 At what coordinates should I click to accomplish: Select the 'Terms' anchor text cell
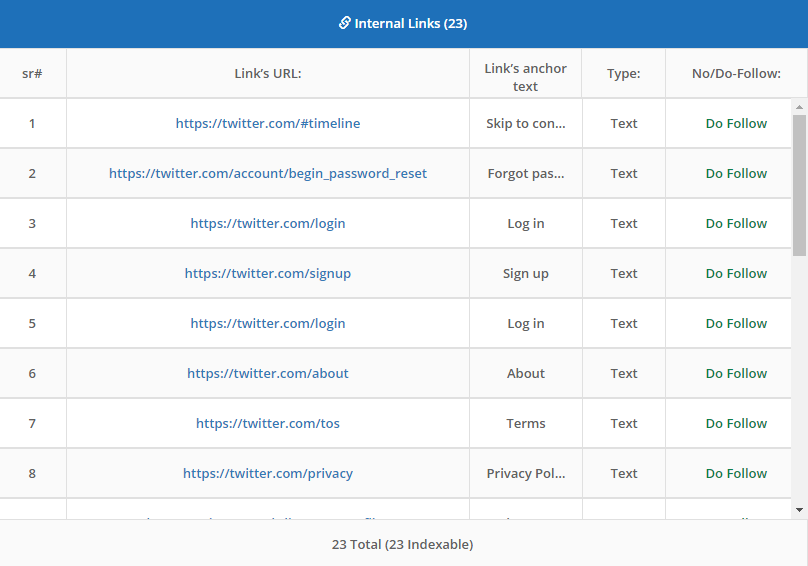pyautogui.click(x=526, y=423)
